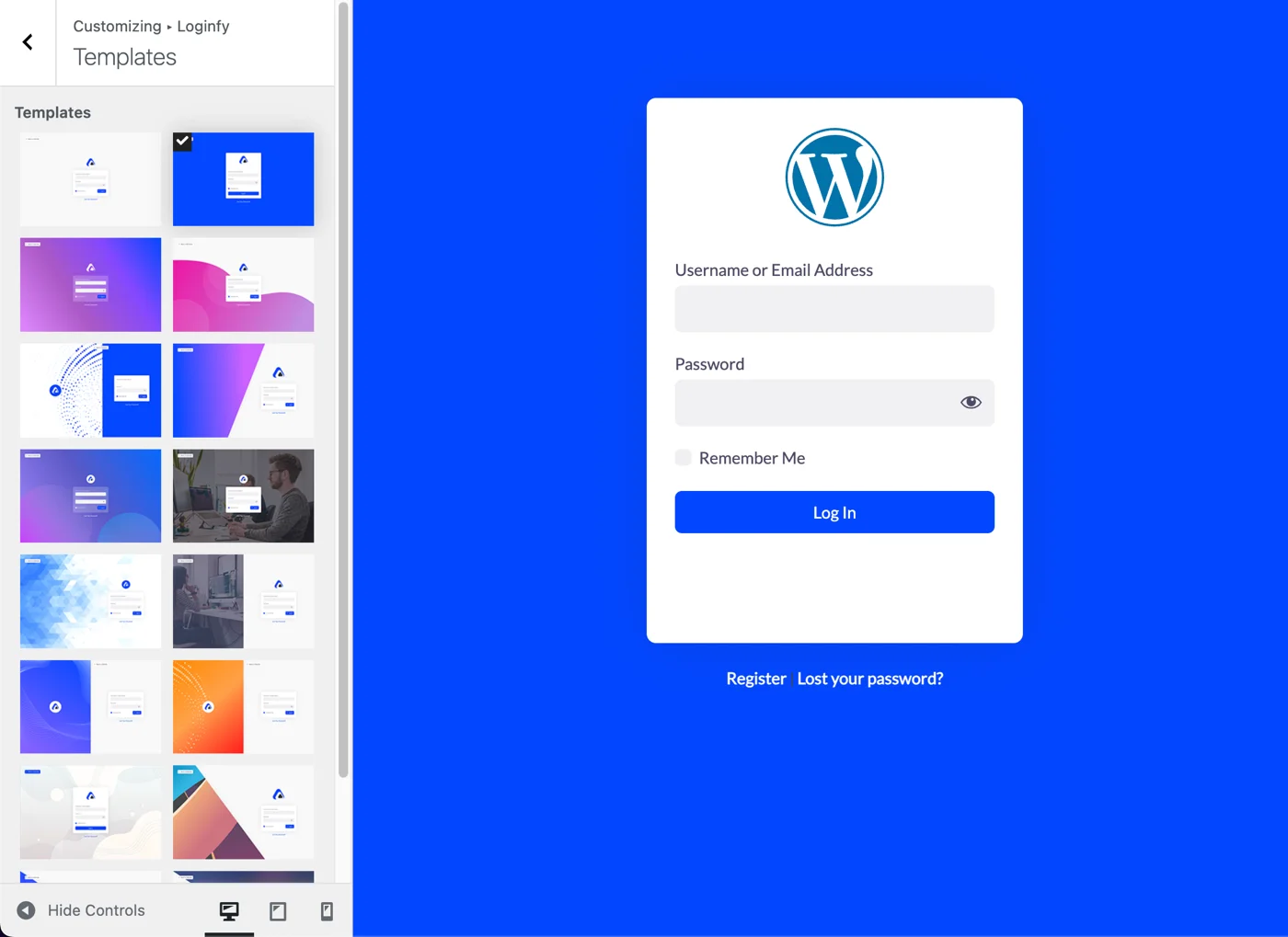Click the Templates section heading text
Viewport: 1288px width, 937px height.
click(52, 112)
